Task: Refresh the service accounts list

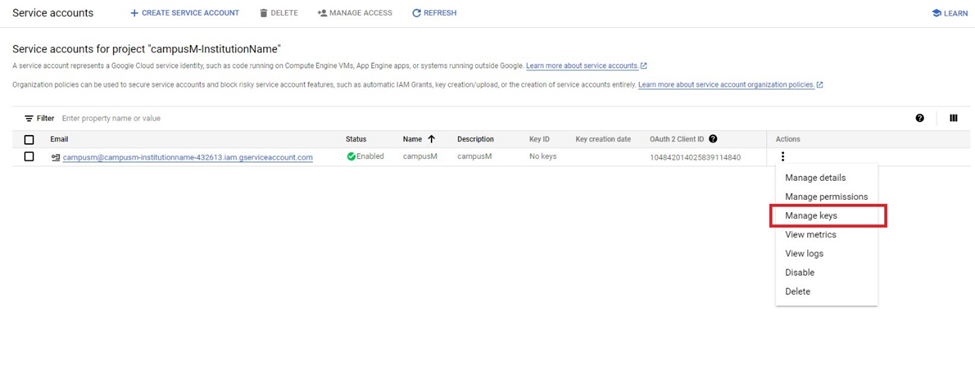Action: point(434,13)
